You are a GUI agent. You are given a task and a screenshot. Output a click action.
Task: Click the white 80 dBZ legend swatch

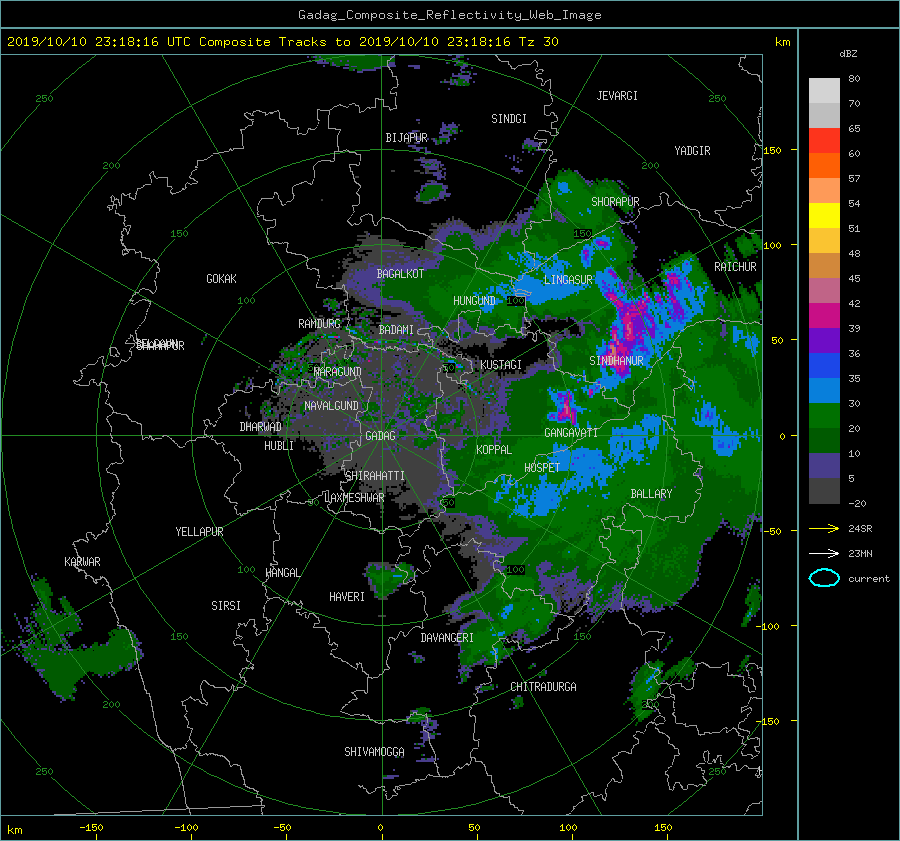coord(824,91)
